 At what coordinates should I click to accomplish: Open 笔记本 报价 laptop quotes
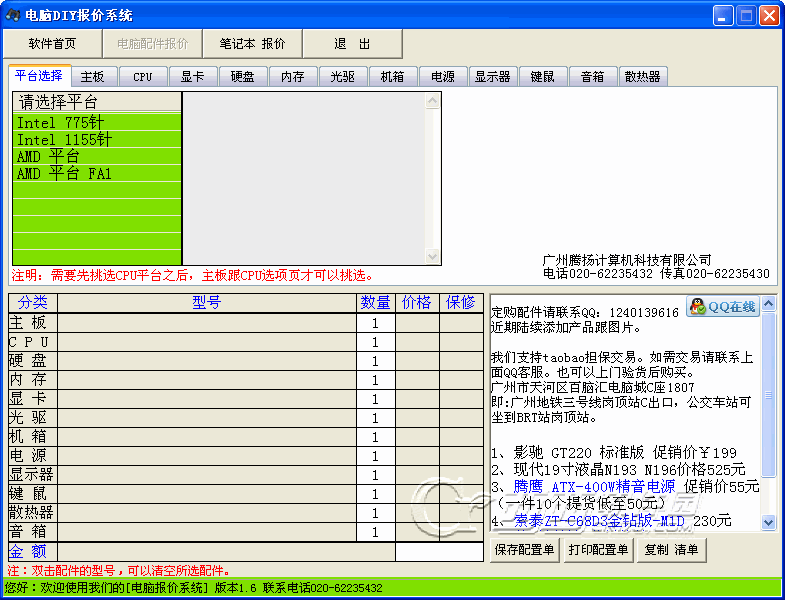pyautogui.click(x=252, y=44)
